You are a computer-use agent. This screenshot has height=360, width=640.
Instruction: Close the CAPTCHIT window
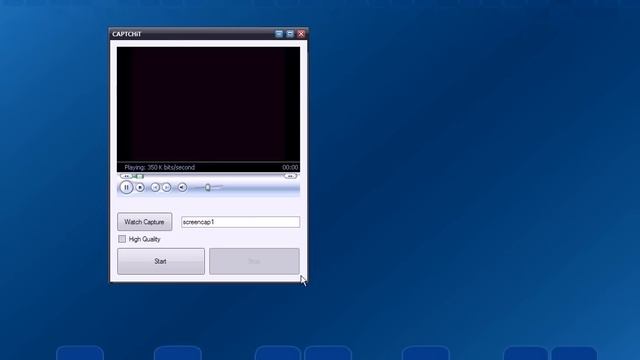pyautogui.click(x=301, y=34)
